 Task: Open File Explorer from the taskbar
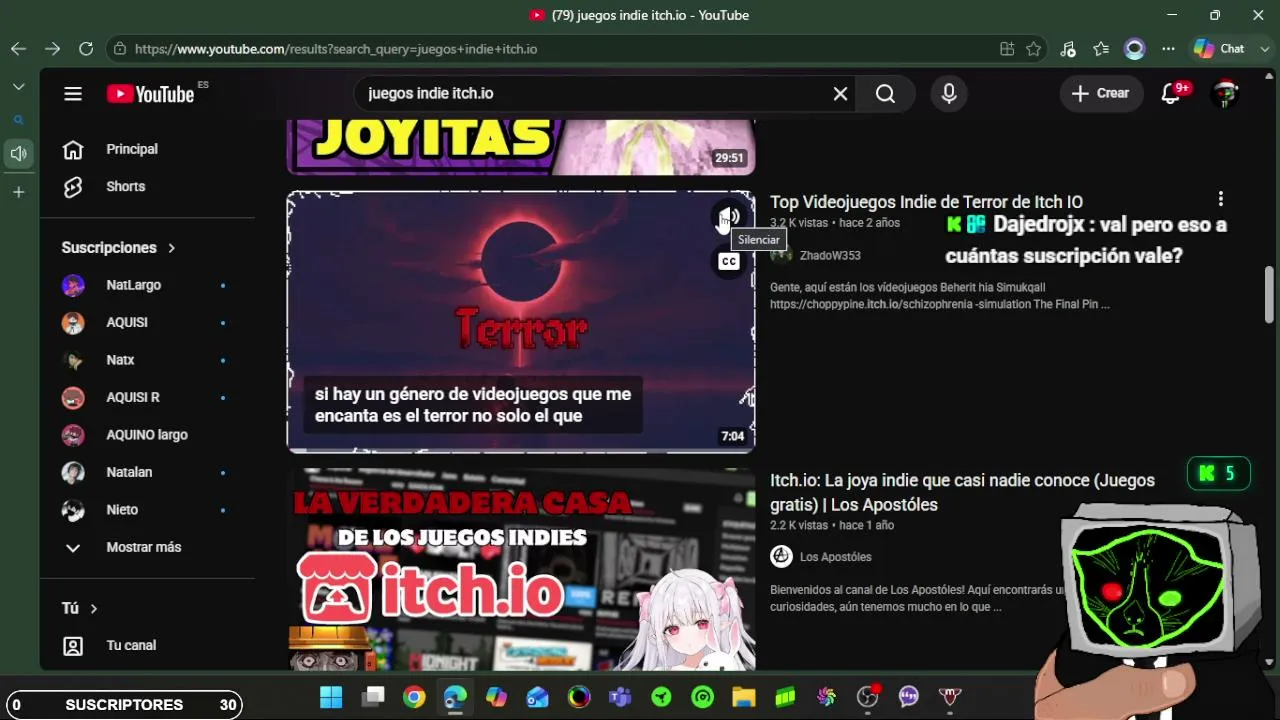[743, 697]
